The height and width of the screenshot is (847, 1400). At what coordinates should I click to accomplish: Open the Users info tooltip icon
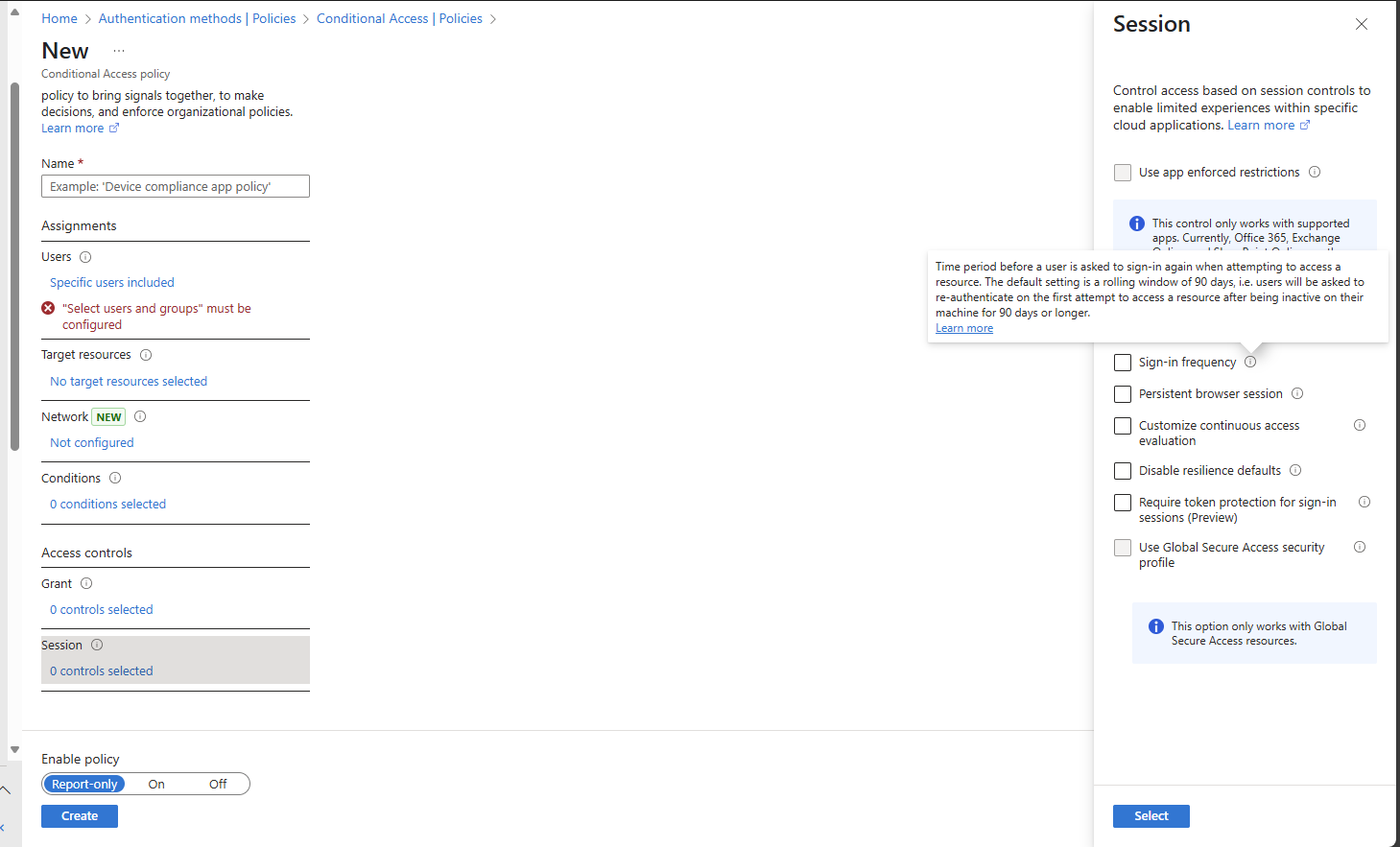point(85,256)
